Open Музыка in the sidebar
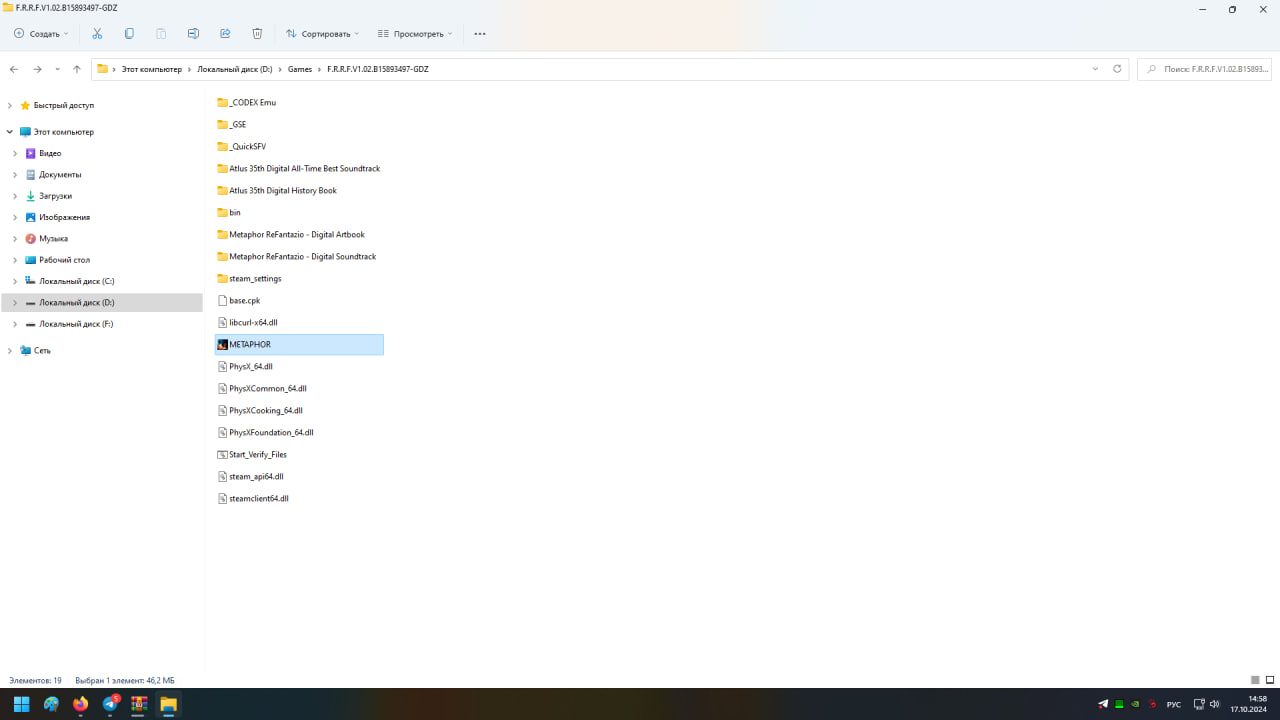 coord(53,239)
